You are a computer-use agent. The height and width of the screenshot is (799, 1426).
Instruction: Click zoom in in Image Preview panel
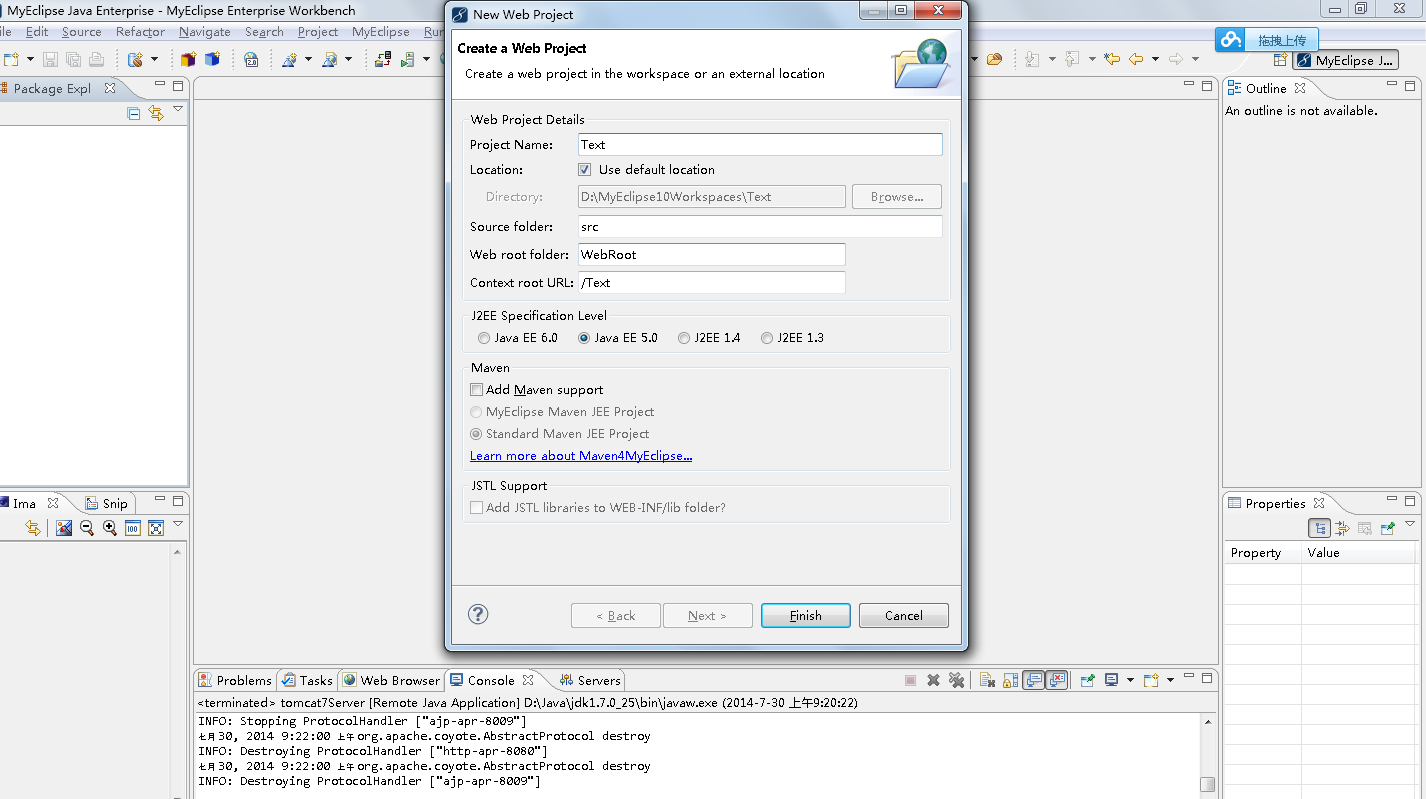click(110, 528)
